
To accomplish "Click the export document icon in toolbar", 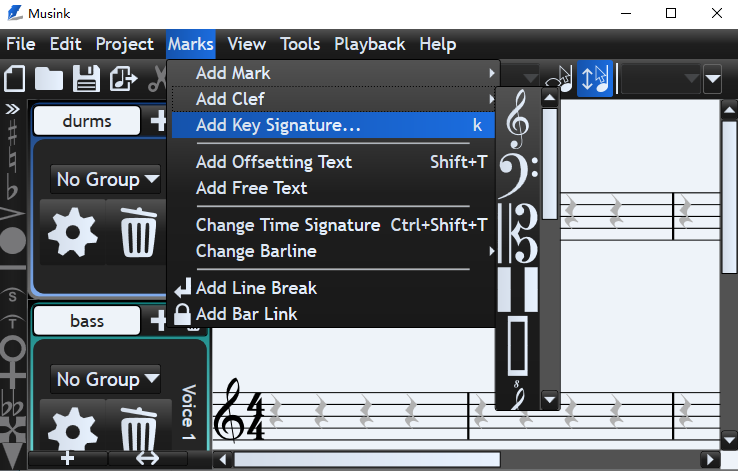I will [x=122, y=78].
